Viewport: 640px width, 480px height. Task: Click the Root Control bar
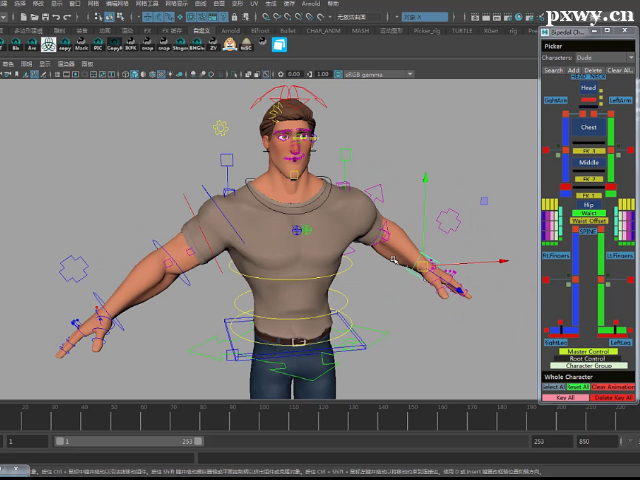(x=588, y=358)
